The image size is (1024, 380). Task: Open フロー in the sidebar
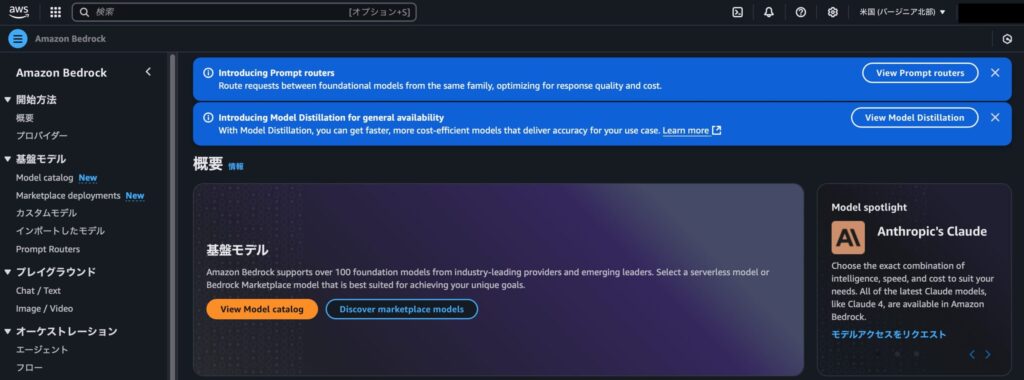pyautogui.click(x=29, y=368)
